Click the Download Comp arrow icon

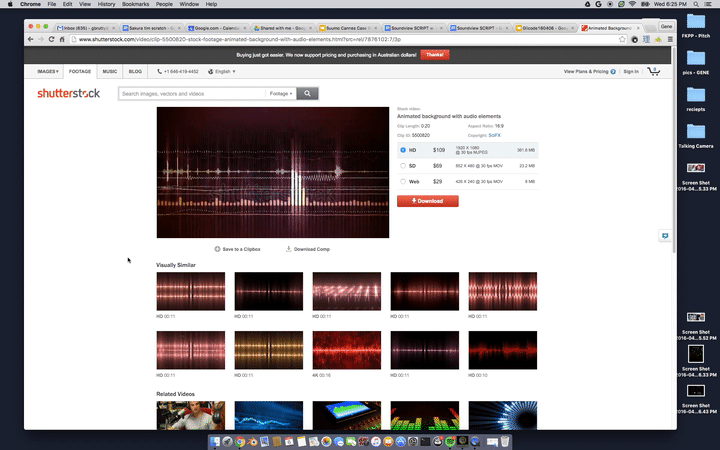[289, 248]
